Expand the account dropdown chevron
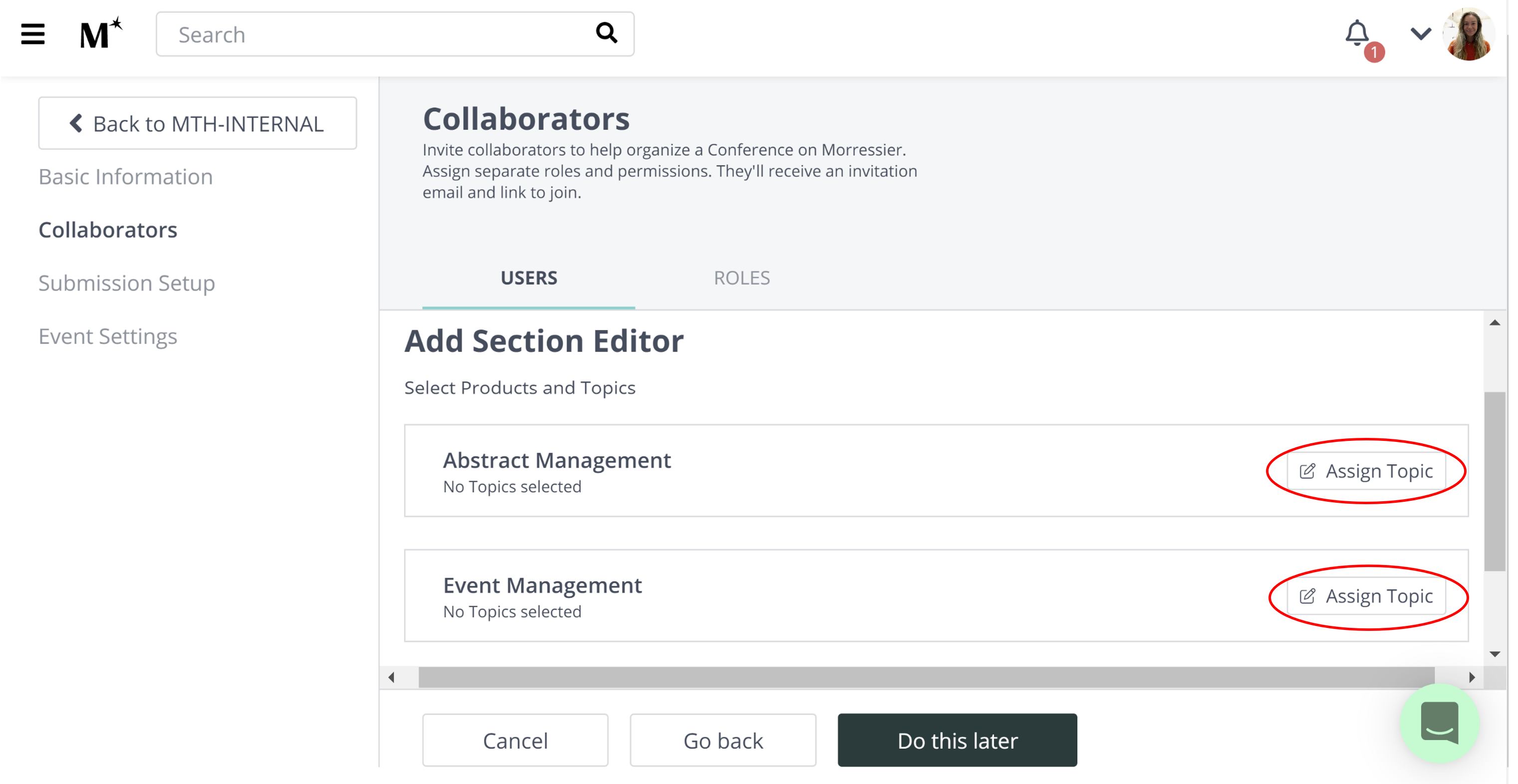Viewport: 1518px width, 784px height. tap(1420, 33)
